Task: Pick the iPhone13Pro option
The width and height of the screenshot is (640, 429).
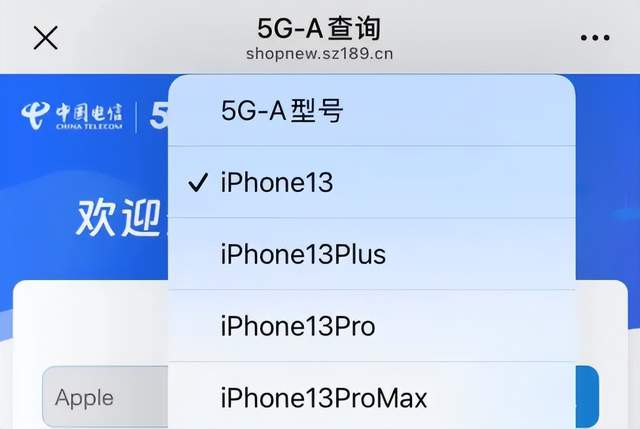Action: coord(371,326)
